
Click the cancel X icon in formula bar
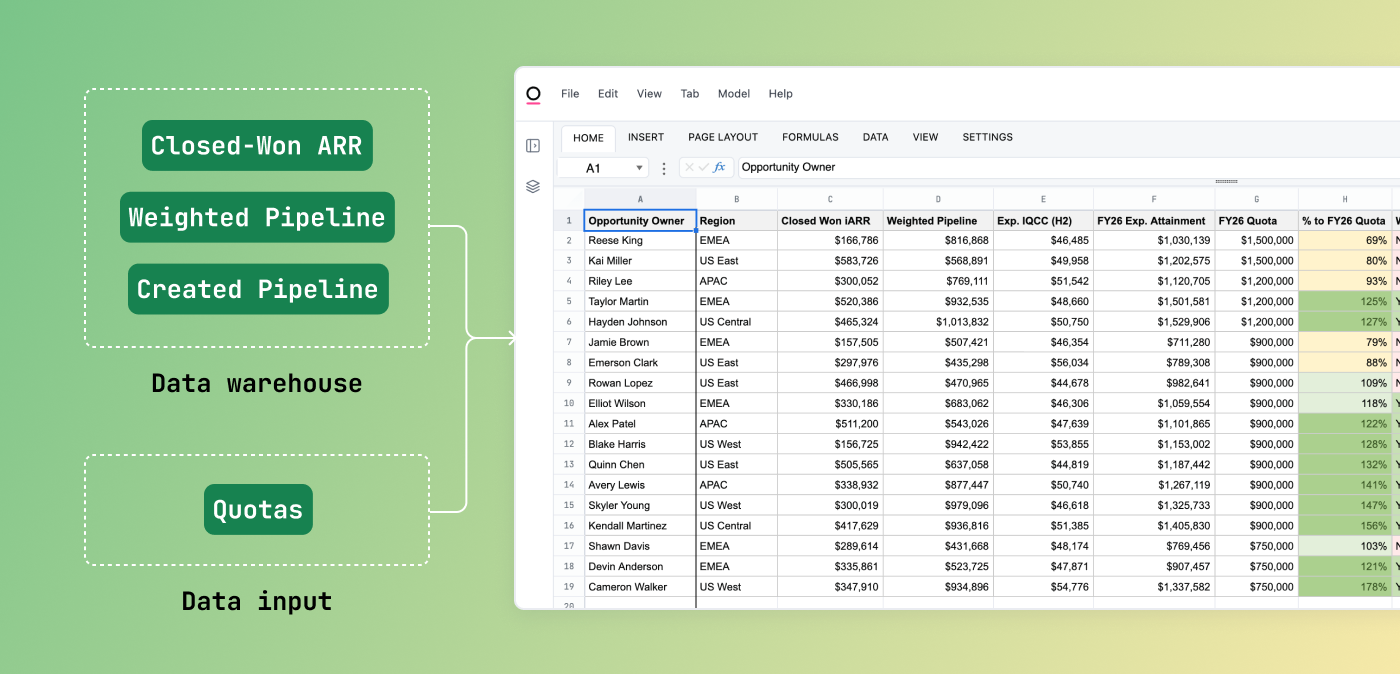pyautogui.click(x=690, y=168)
